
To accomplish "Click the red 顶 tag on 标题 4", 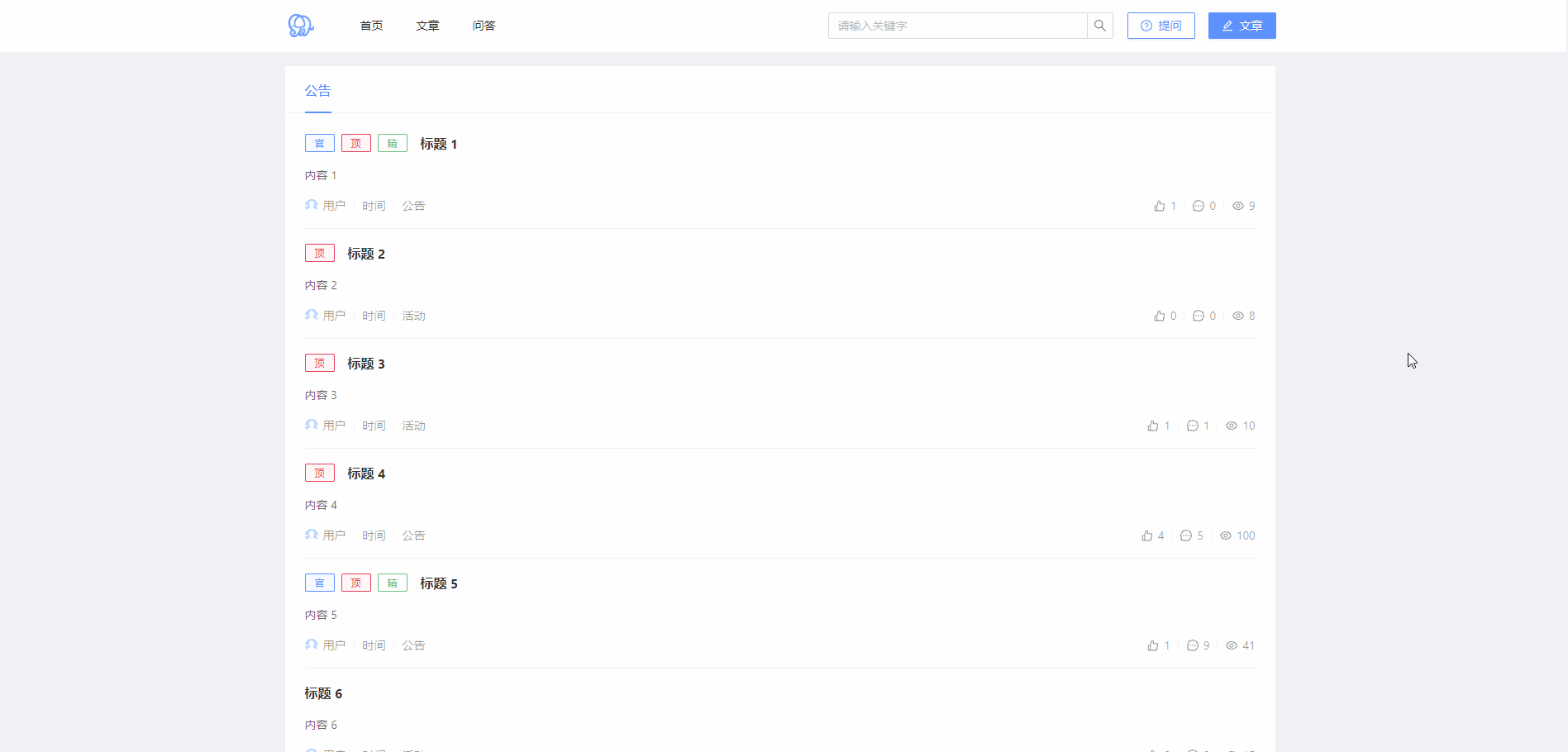I will [x=320, y=473].
